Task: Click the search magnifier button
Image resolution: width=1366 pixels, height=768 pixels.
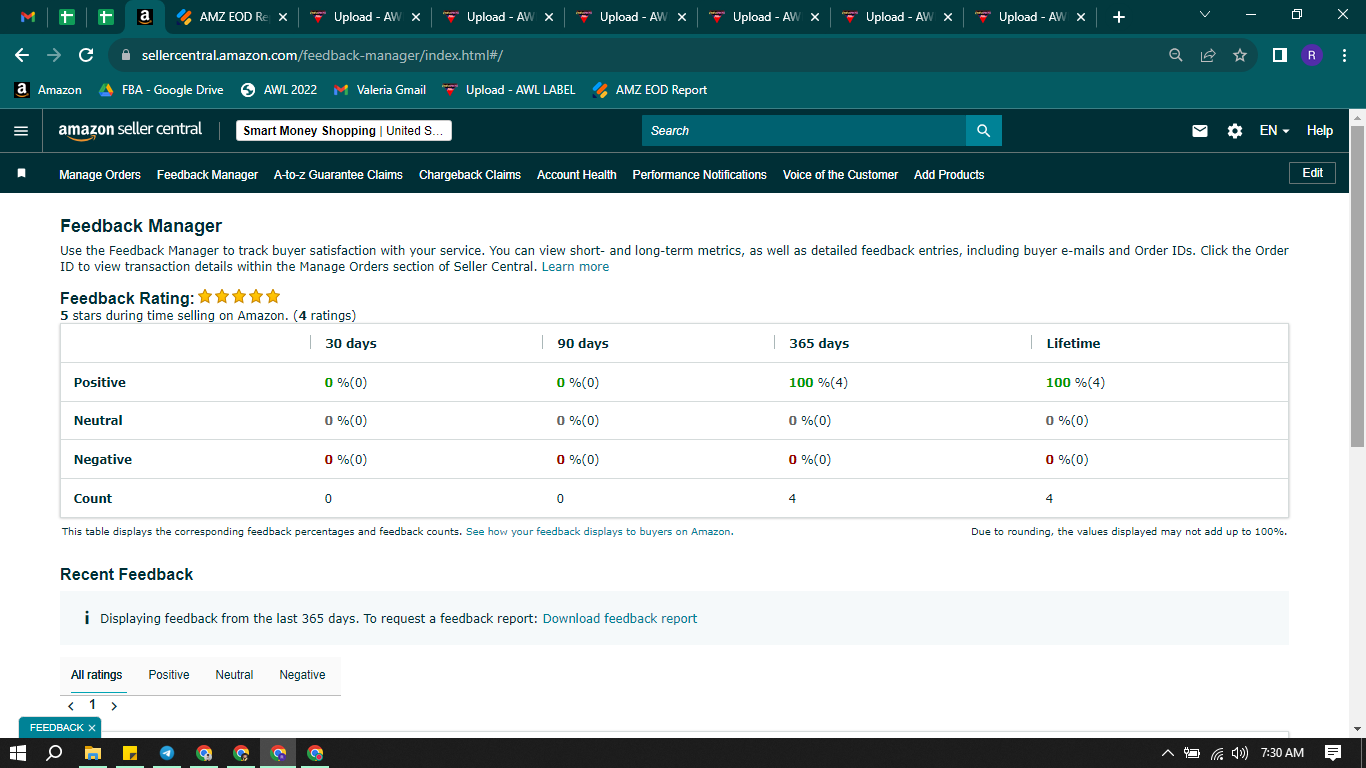Action: pos(984,131)
